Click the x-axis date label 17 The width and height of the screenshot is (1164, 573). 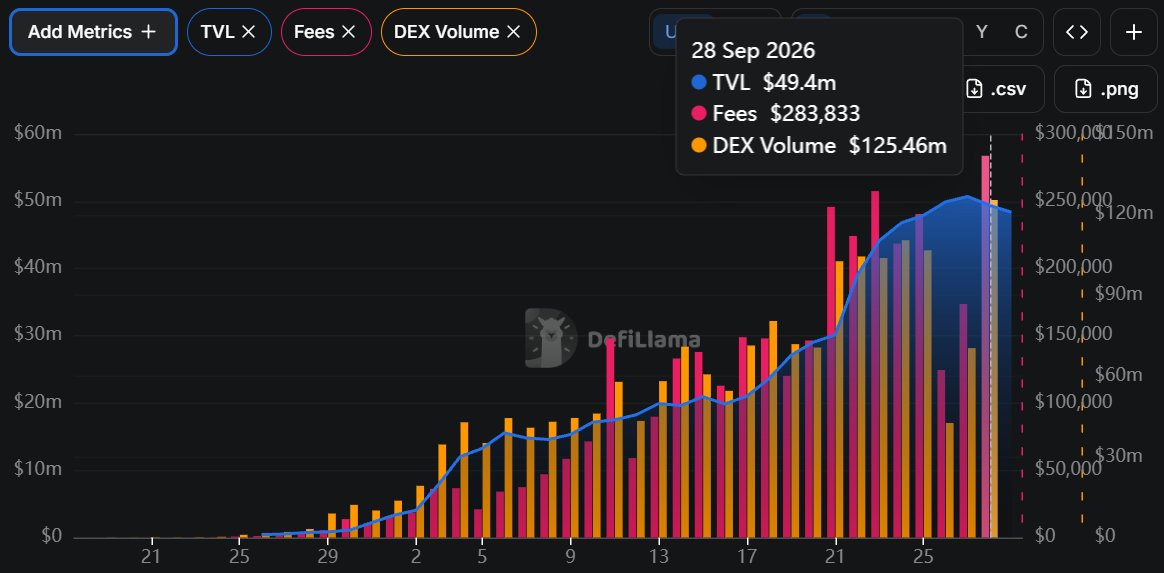pyautogui.click(x=747, y=556)
